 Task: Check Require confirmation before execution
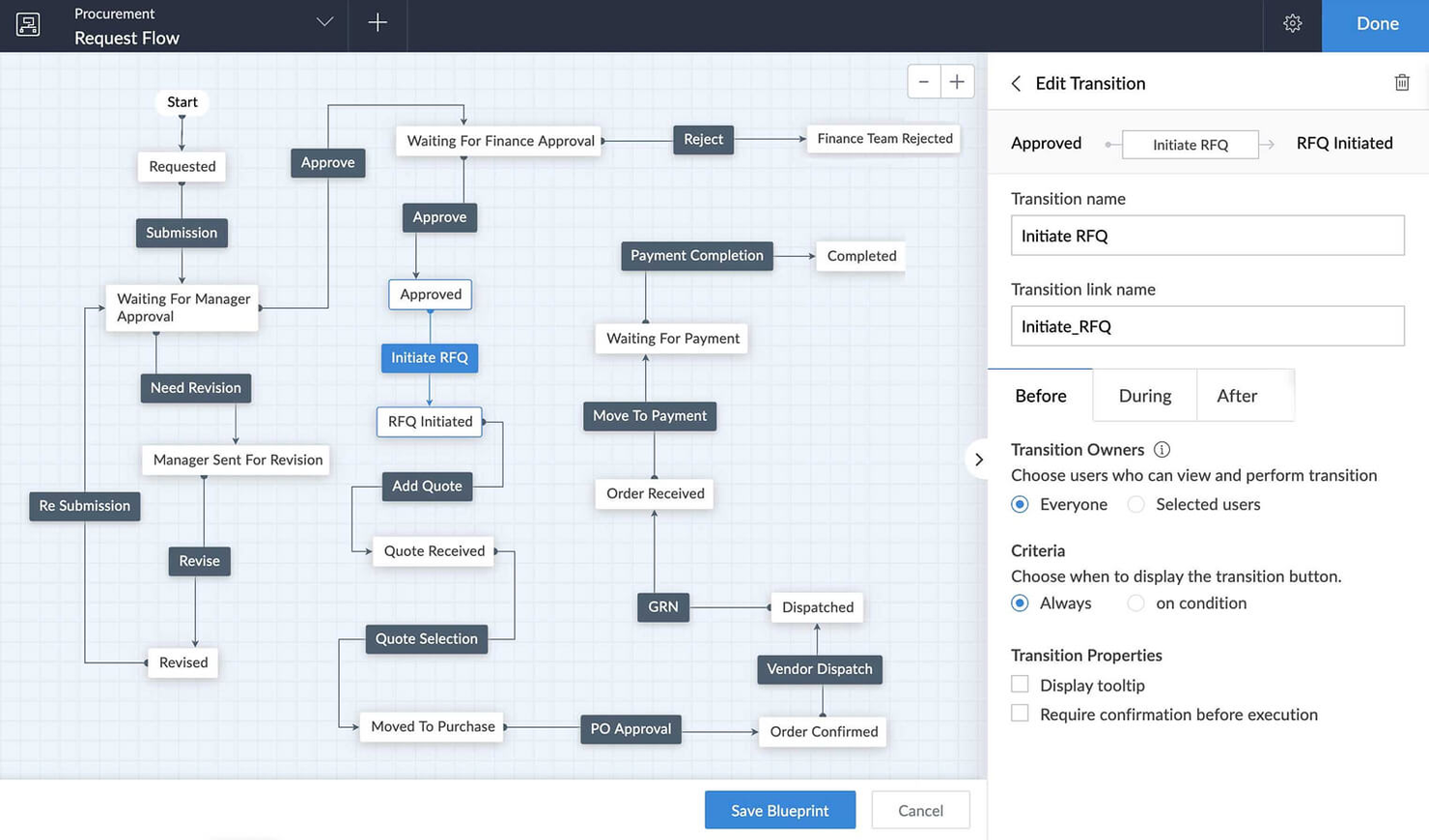1020,713
